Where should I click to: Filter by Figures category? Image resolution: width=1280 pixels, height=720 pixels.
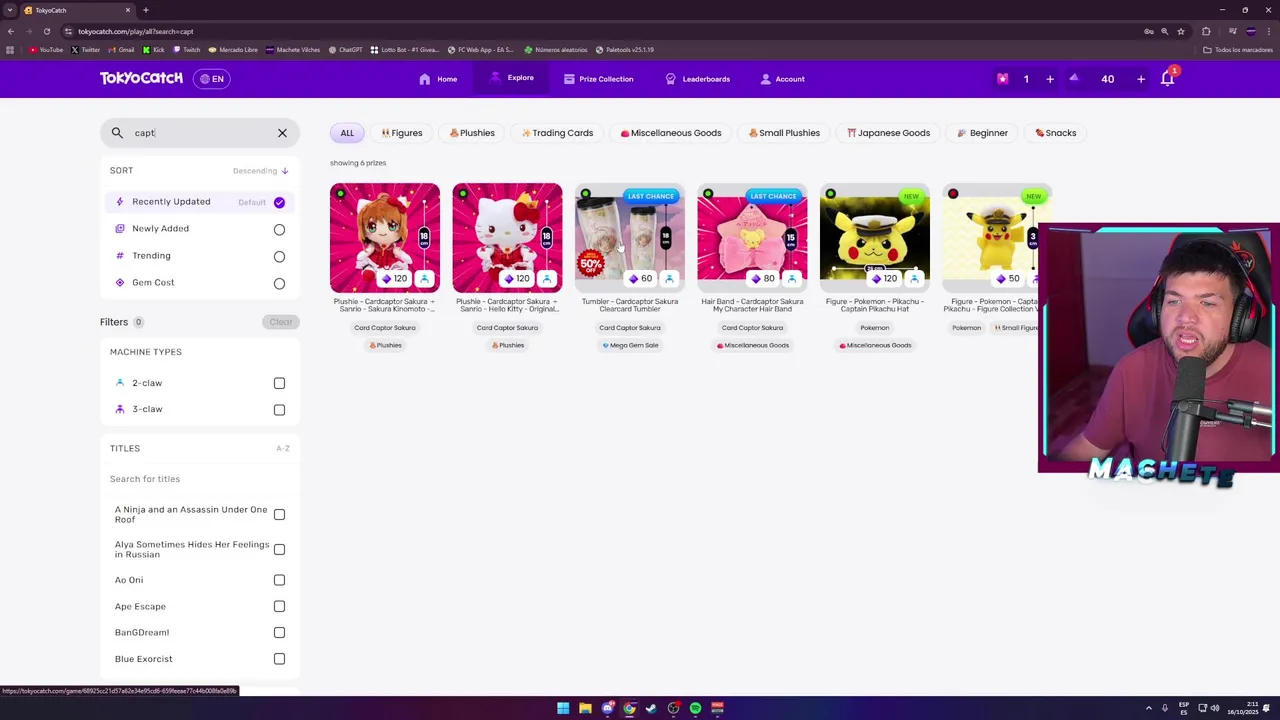[402, 133]
